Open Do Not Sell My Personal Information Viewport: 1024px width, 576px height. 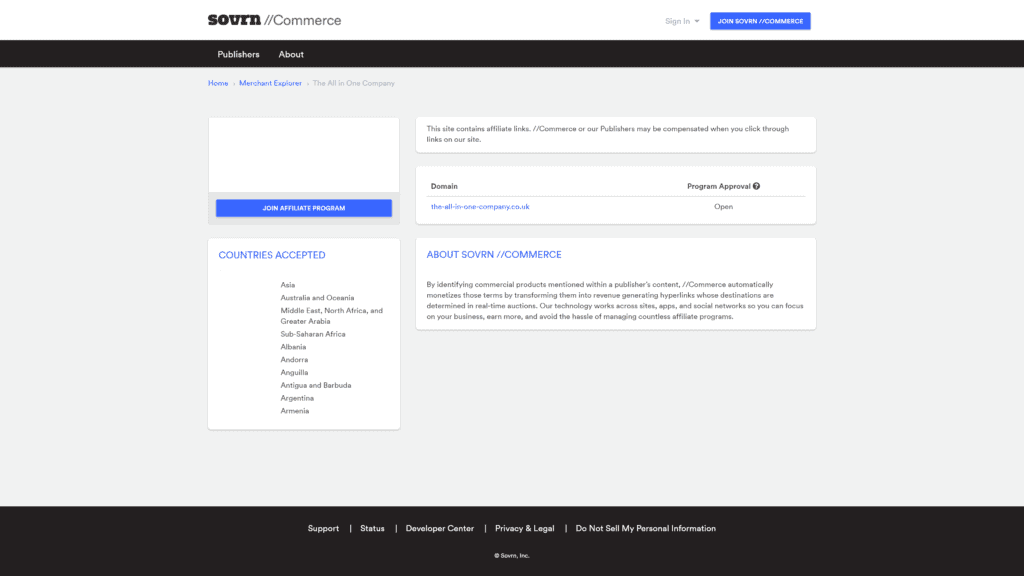point(645,528)
